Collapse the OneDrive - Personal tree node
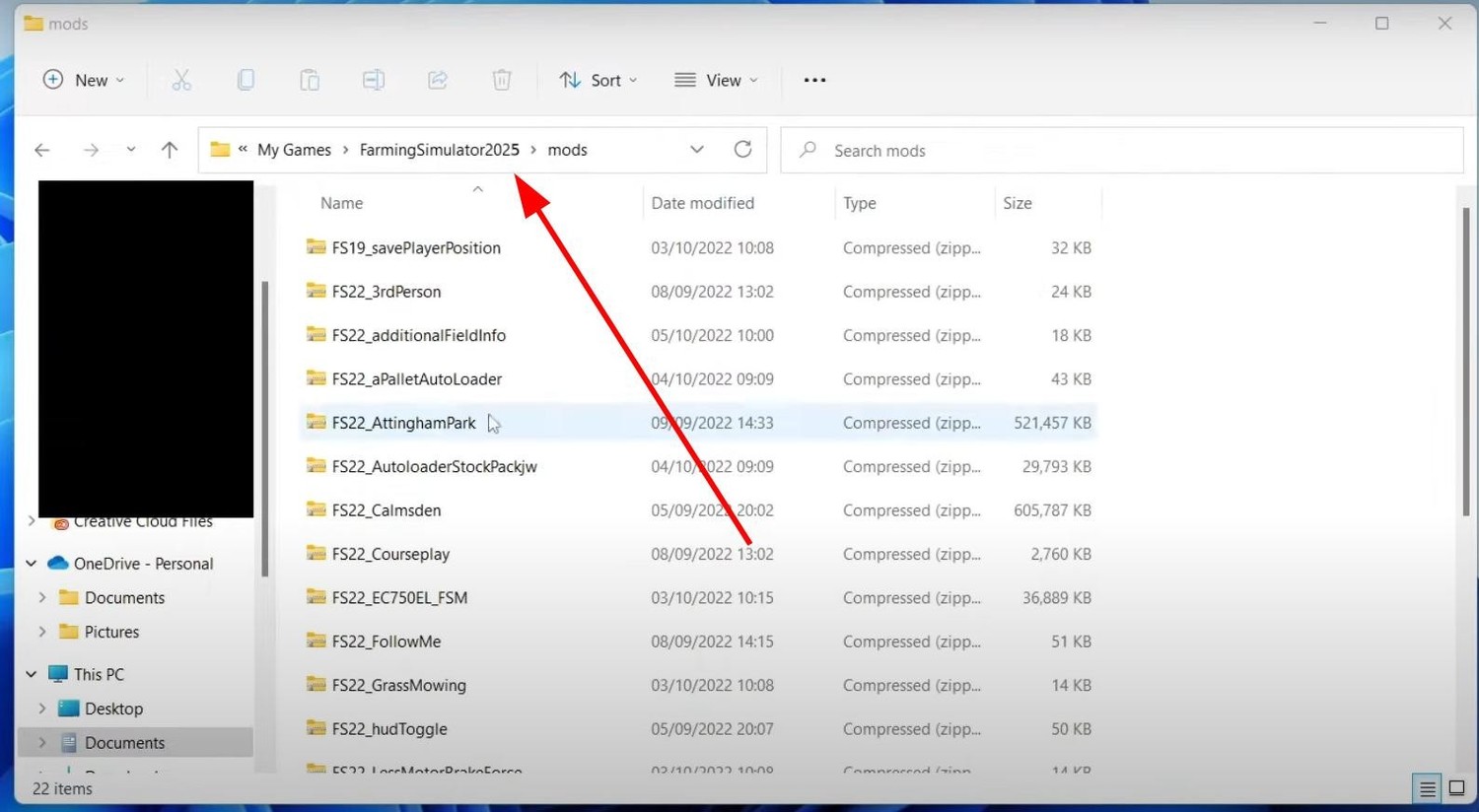1479x812 pixels. 32,564
